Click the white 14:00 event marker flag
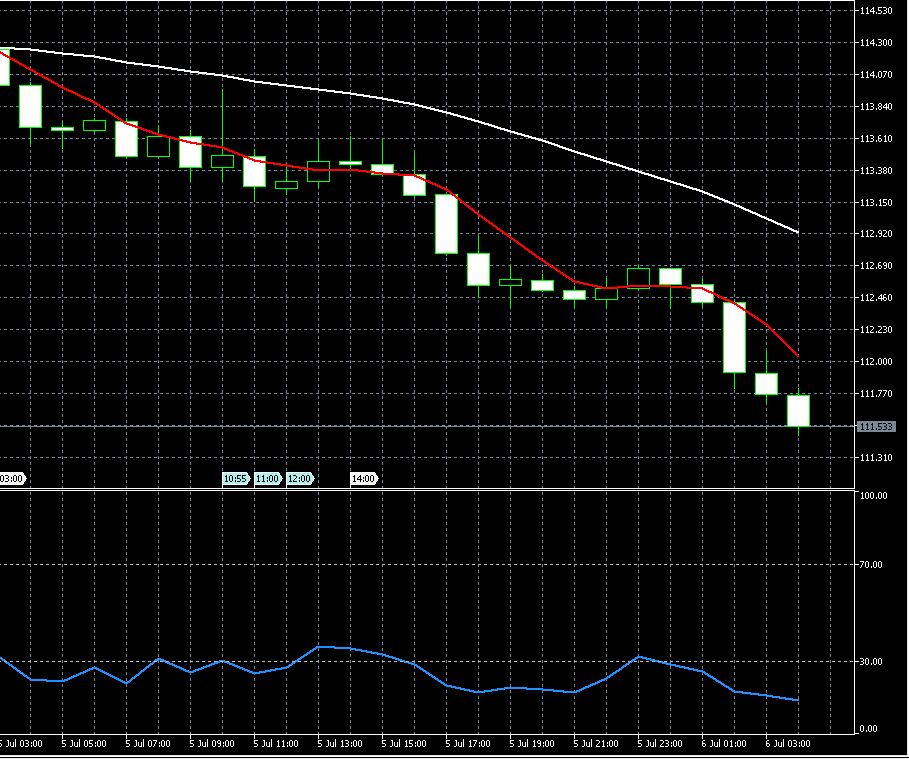 364,479
